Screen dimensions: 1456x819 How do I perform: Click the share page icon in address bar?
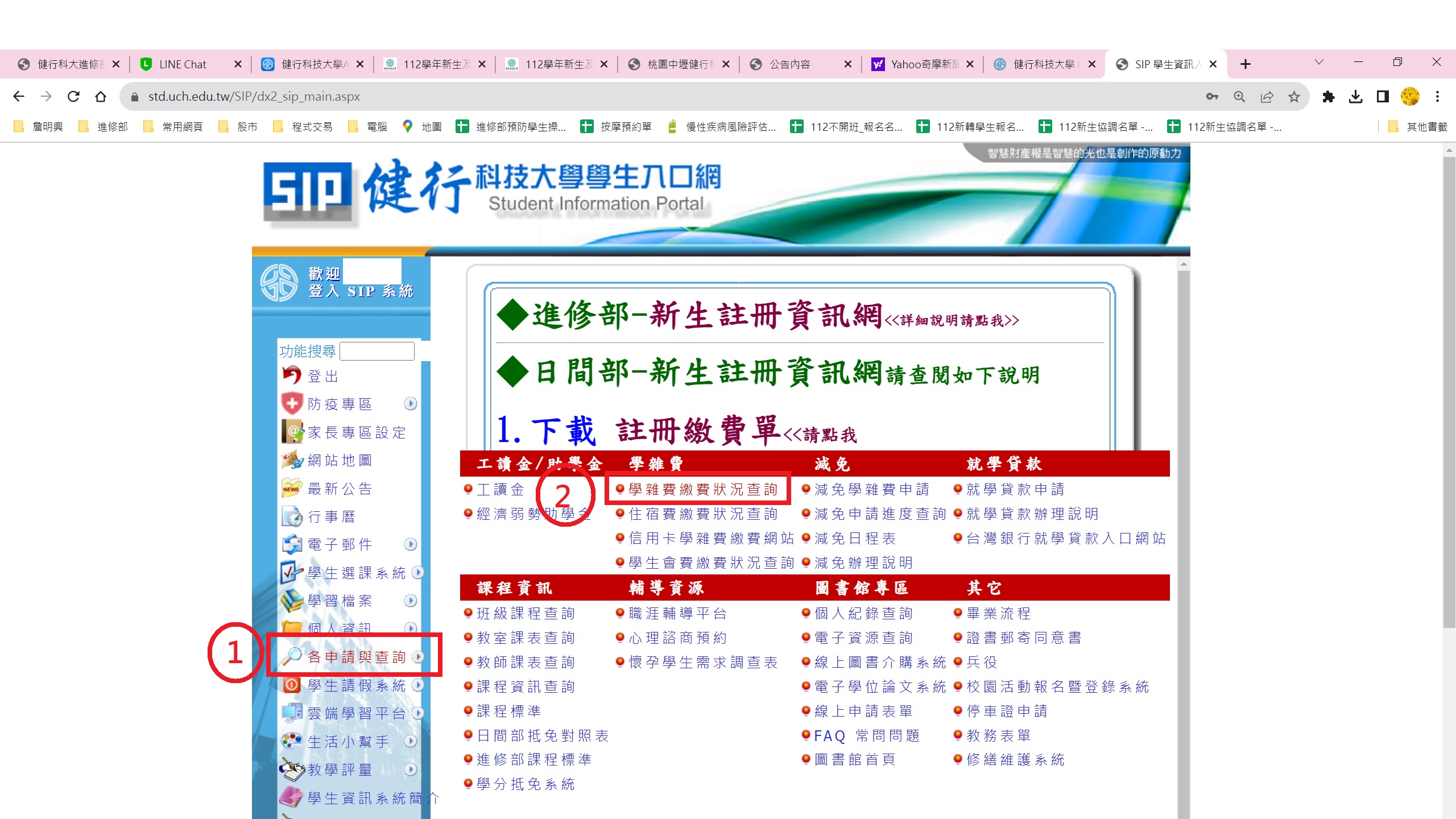[1267, 97]
